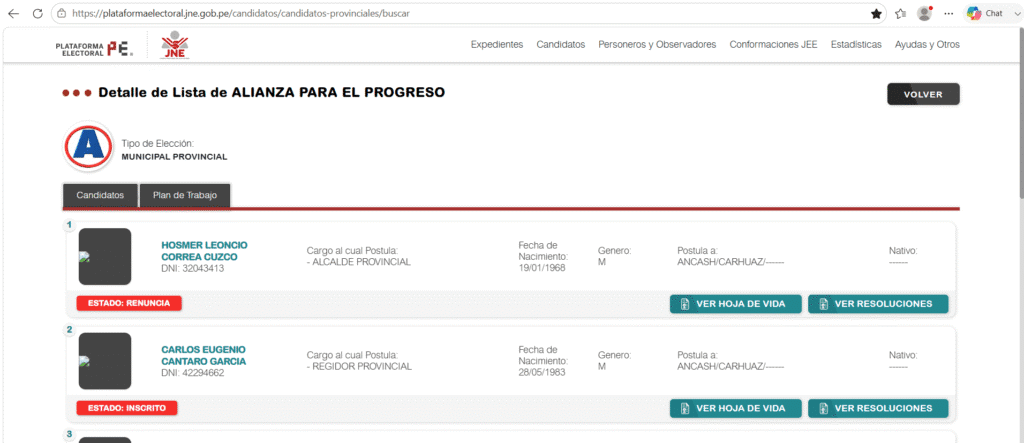Go back with the browser back arrow

point(13,13)
